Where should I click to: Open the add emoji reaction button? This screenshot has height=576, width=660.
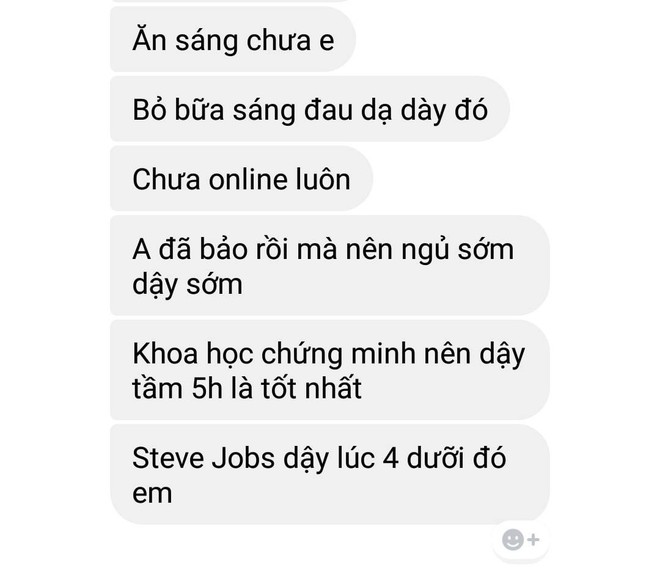(521, 539)
